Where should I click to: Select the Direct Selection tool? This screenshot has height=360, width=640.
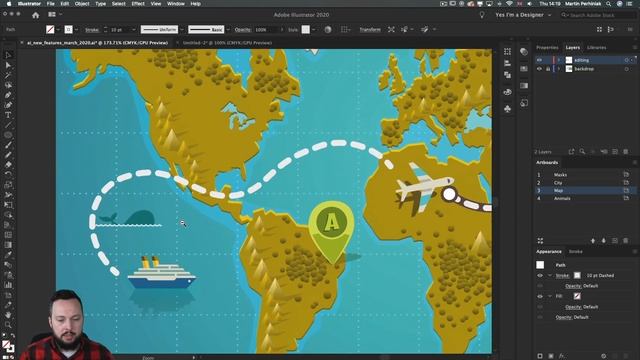point(8,65)
